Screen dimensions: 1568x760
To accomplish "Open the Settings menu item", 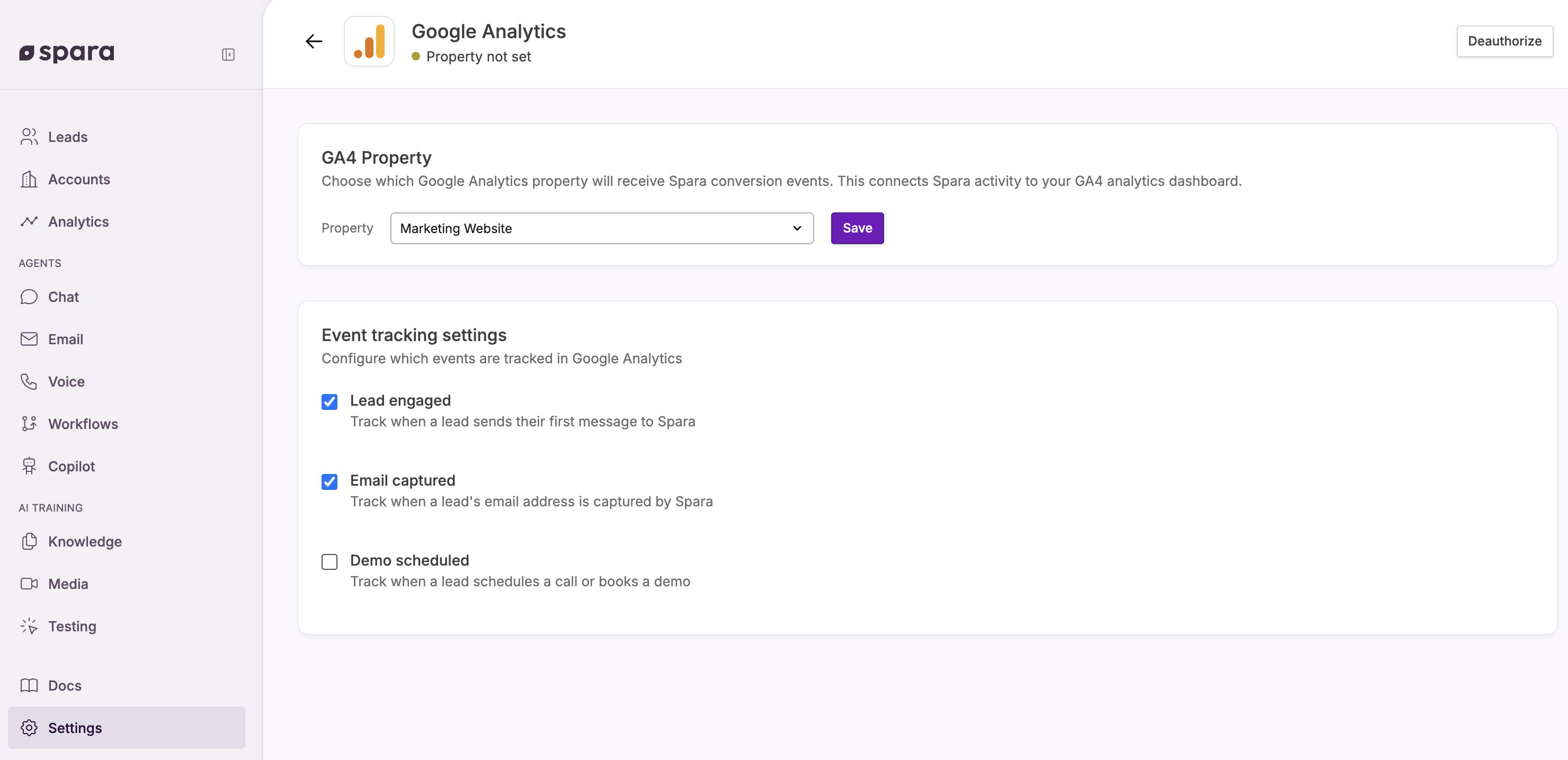I will [75, 728].
